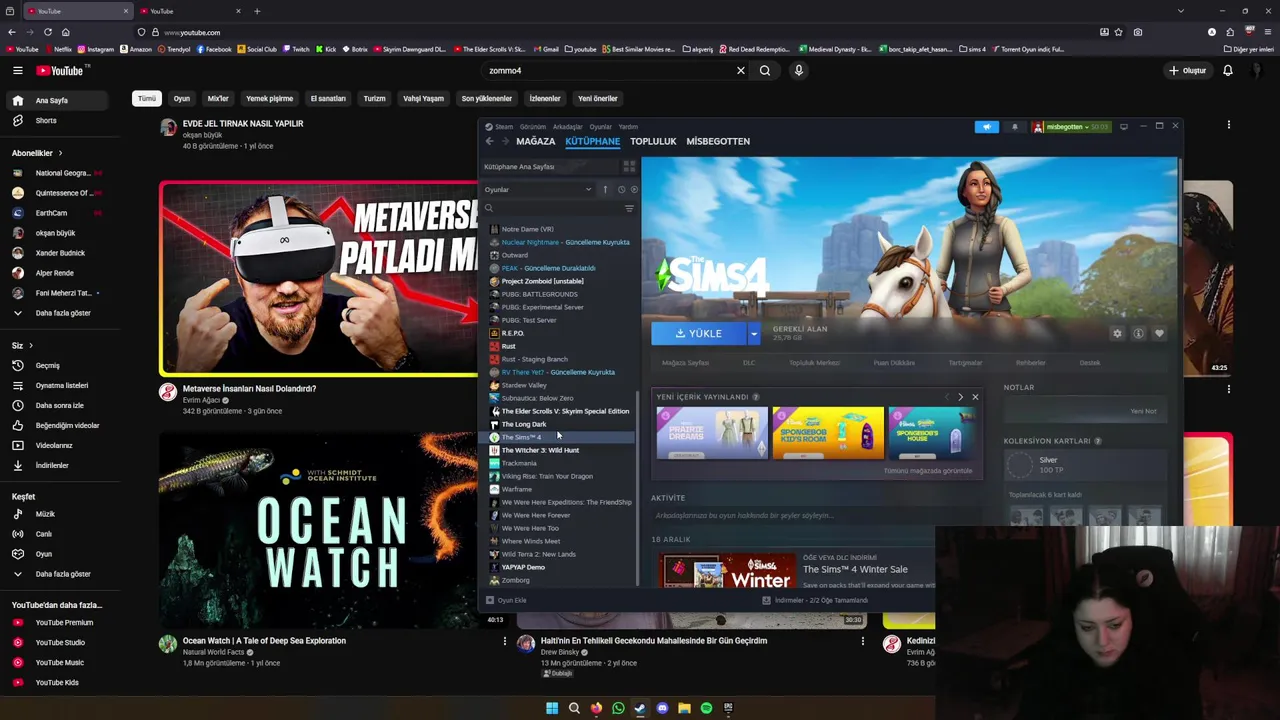Viewport: 1280px width, 720px height.
Task: Open YouTube Music from sidebar
Action: (x=60, y=662)
